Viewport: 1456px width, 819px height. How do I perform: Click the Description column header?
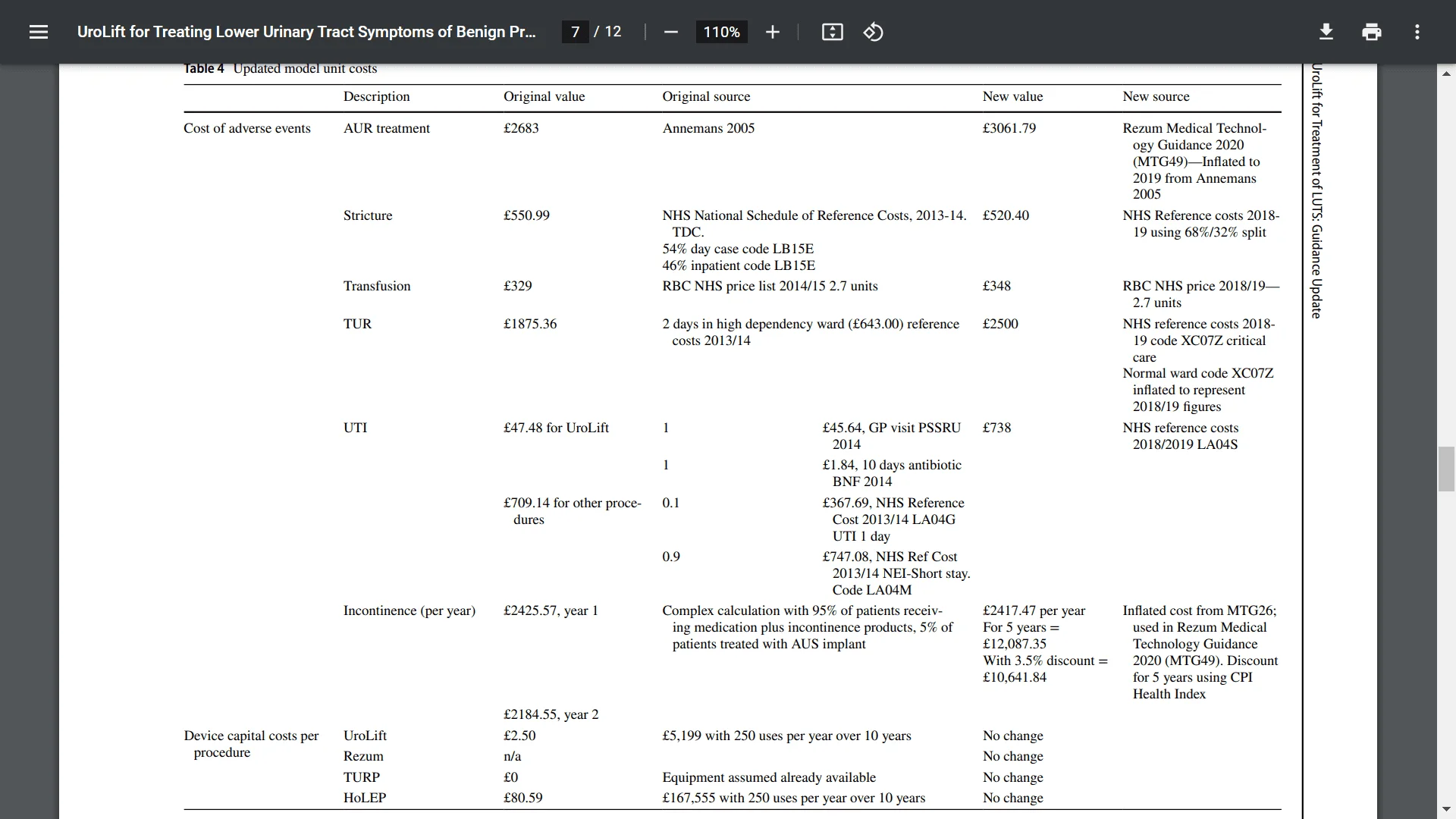(376, 96)
